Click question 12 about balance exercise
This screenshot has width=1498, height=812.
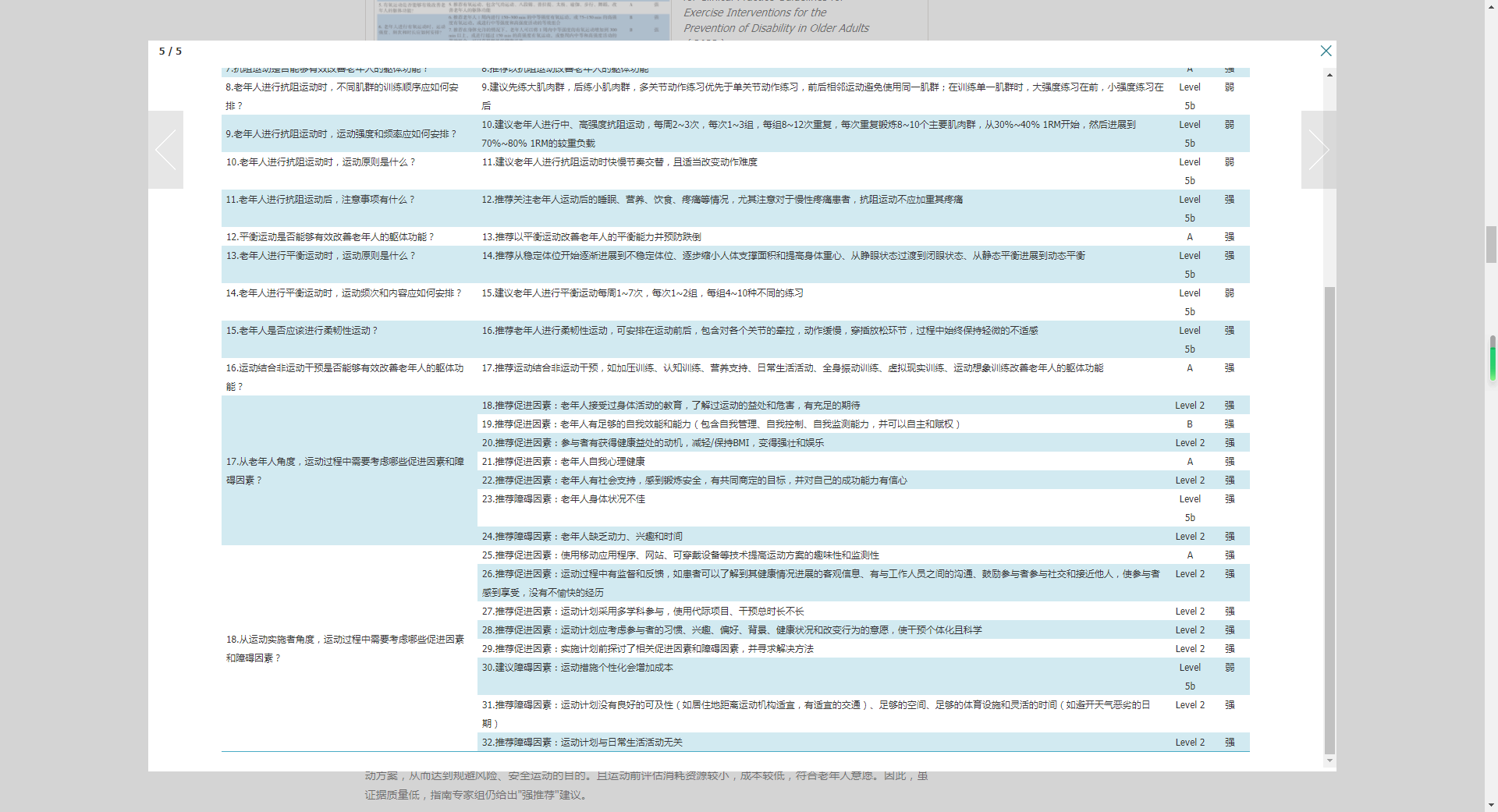329,236
